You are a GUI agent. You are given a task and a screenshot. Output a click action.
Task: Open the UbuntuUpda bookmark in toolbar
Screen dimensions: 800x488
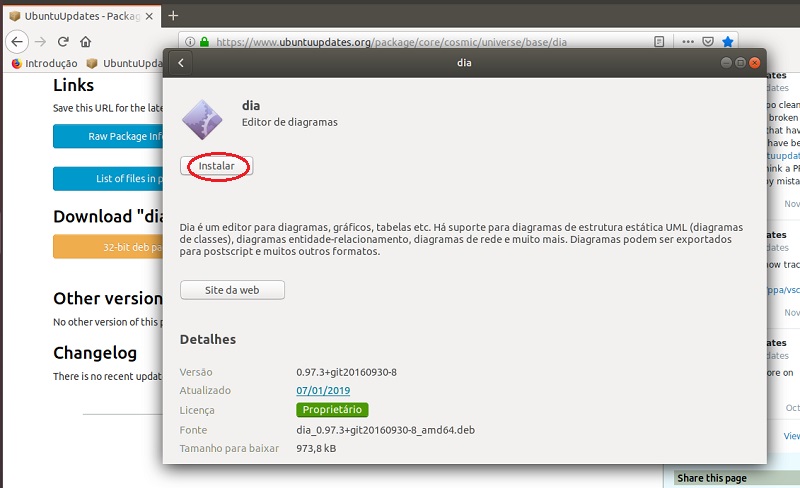[x=125, y=63]
